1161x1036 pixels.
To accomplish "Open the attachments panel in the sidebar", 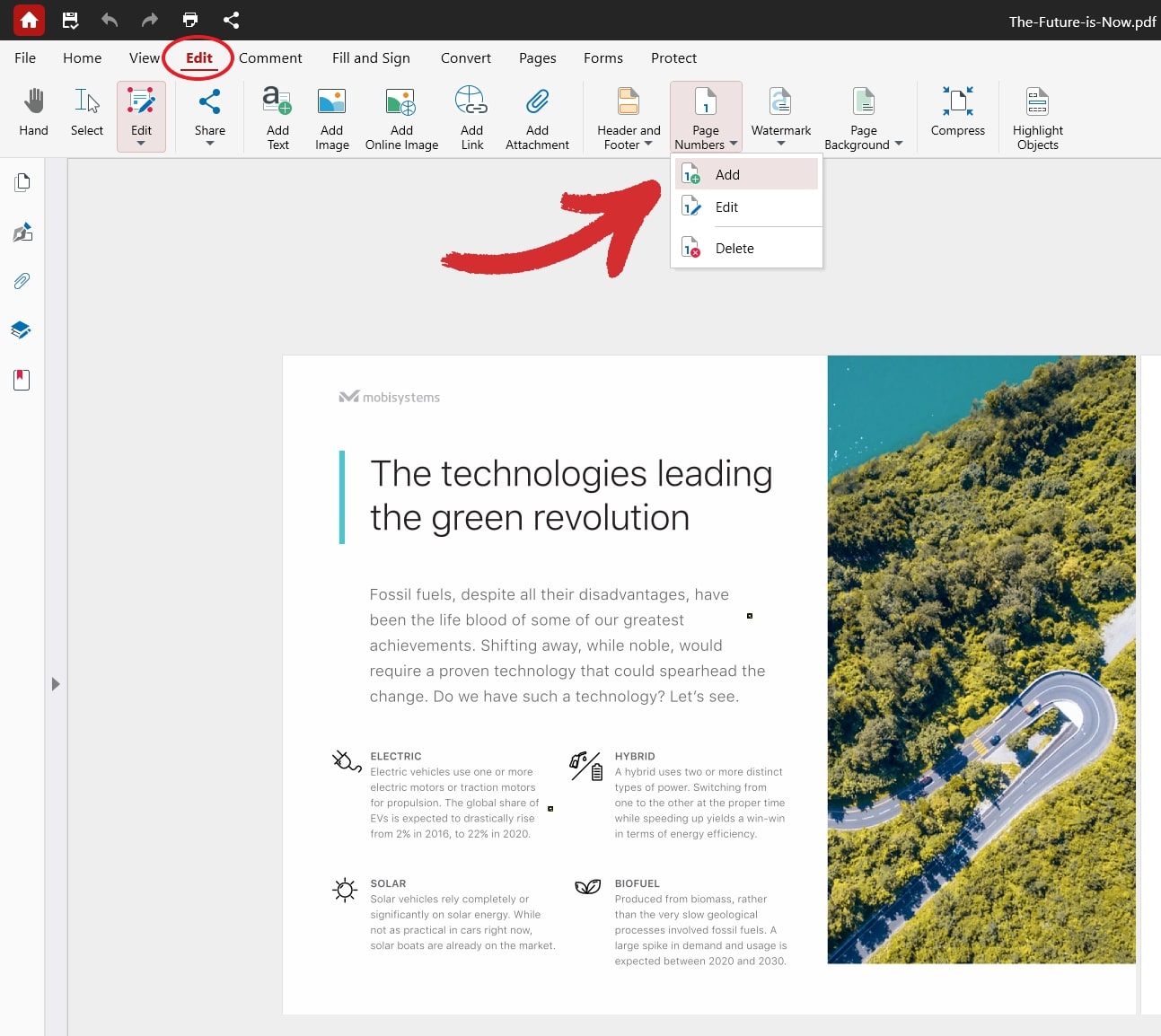I will pos(22,281).
